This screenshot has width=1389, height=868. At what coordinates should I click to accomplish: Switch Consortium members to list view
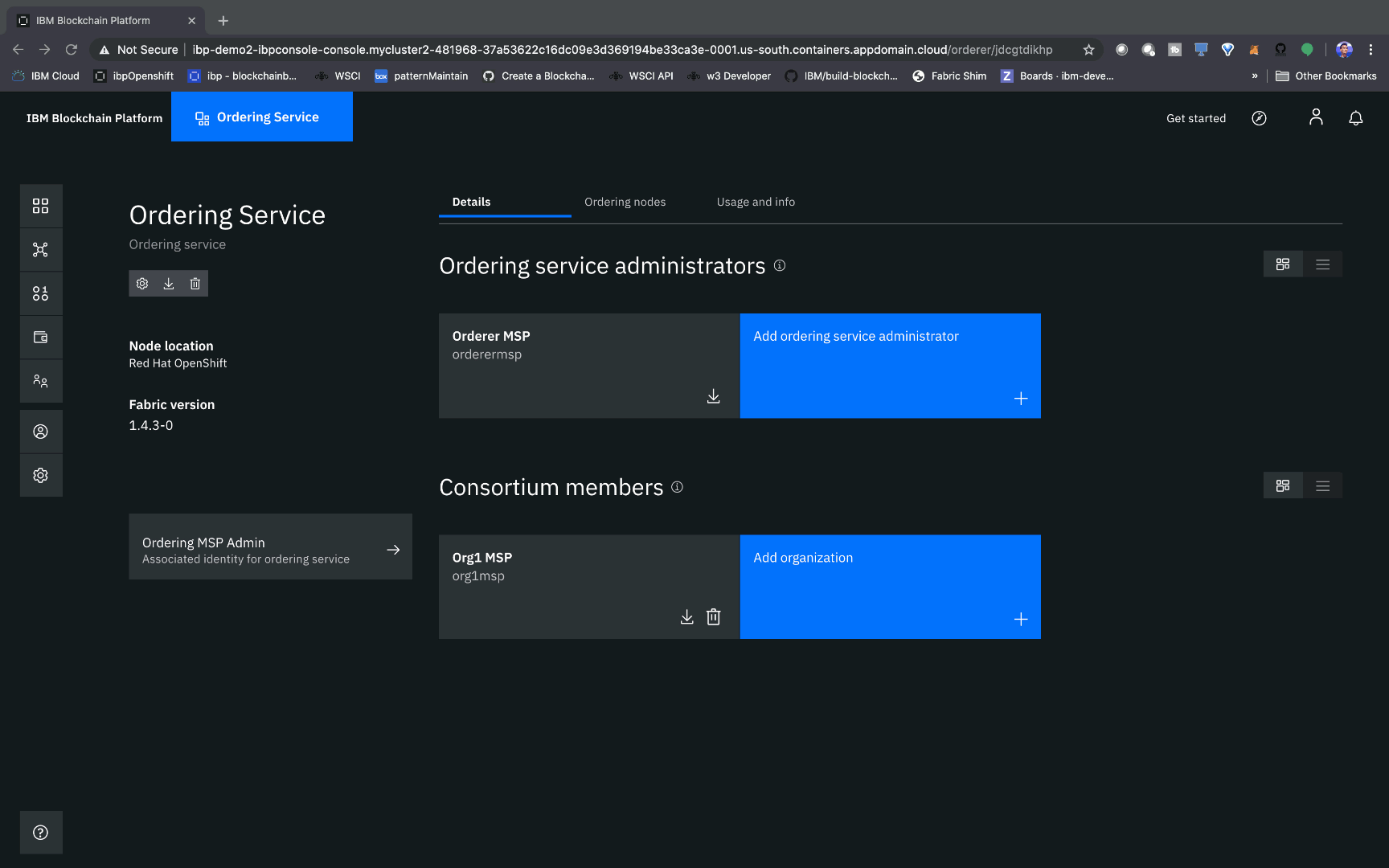1323,485
